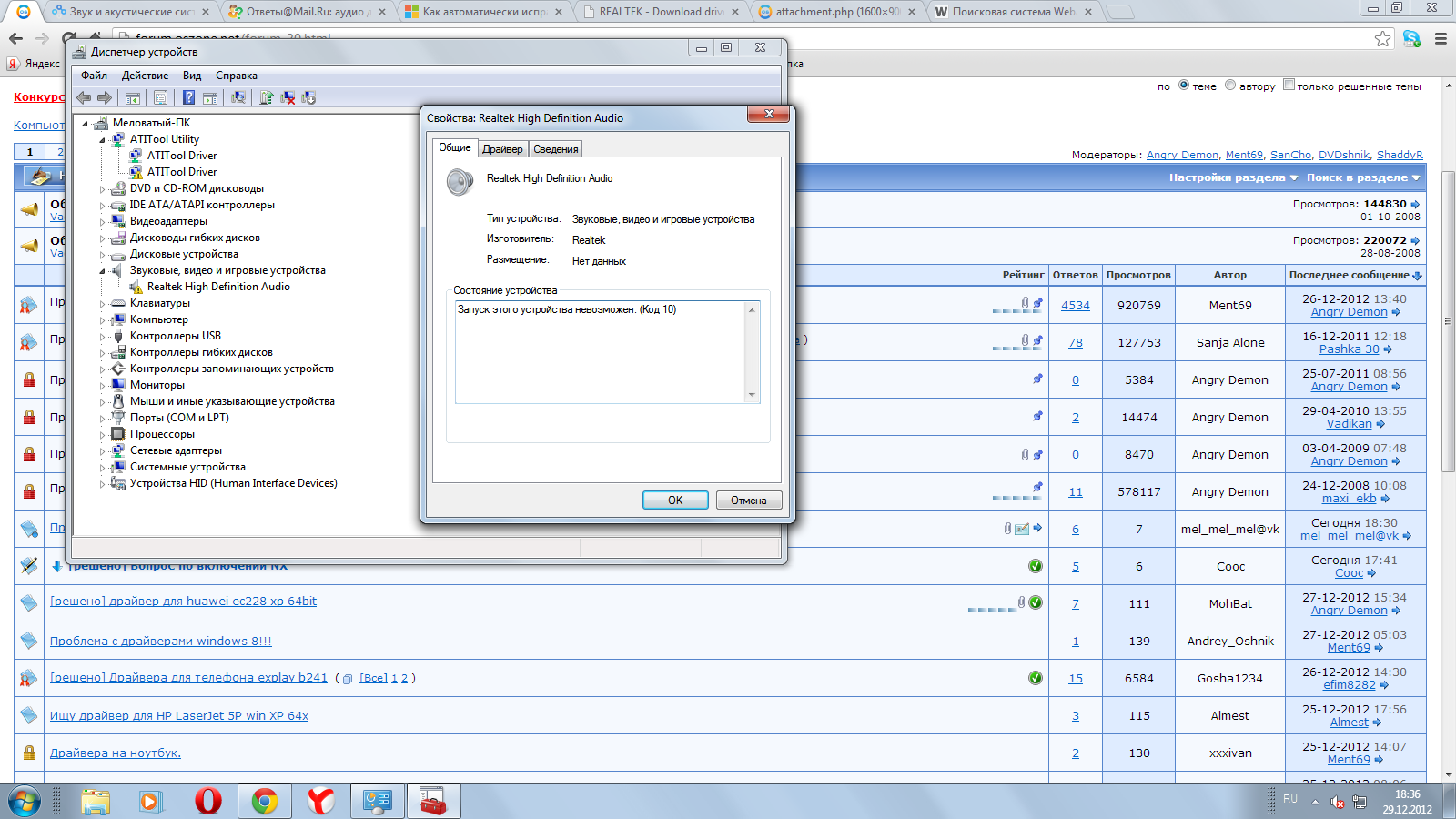
Task: Switch to the "REALTEK - Download driv" browser tab
Action: tap(663, 12)
